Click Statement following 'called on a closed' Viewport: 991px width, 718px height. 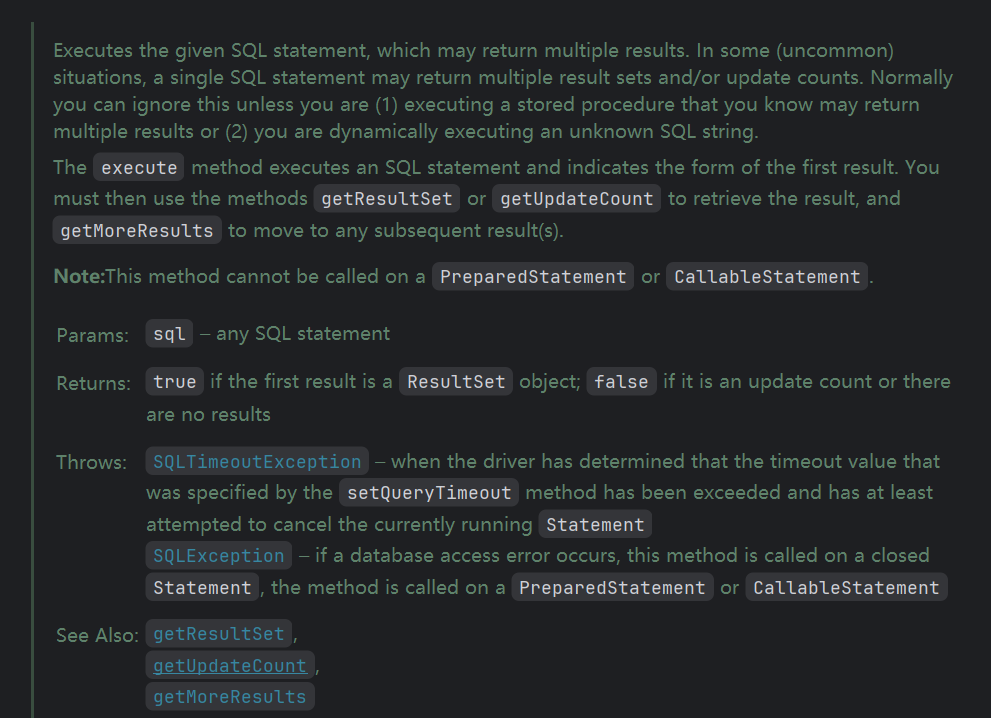coord(202,588)
